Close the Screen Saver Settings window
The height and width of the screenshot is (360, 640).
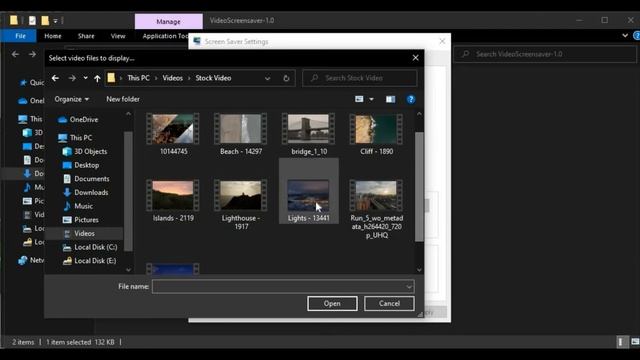442,41
